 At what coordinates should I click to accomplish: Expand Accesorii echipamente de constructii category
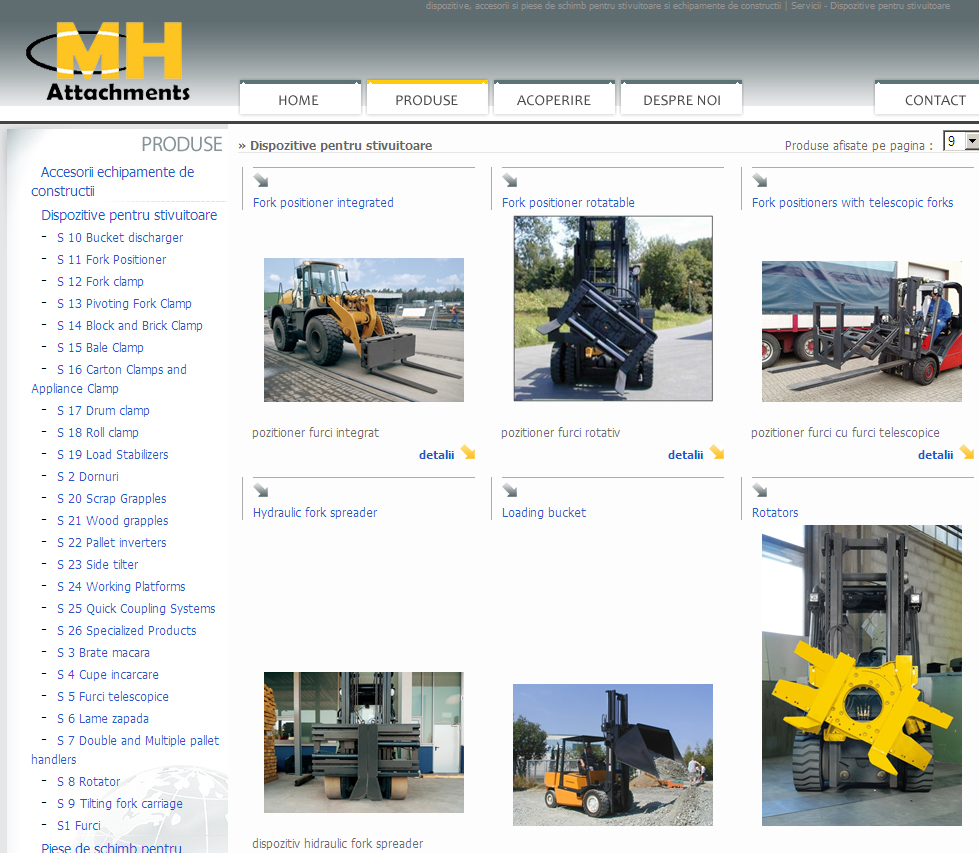click(112, 181)
